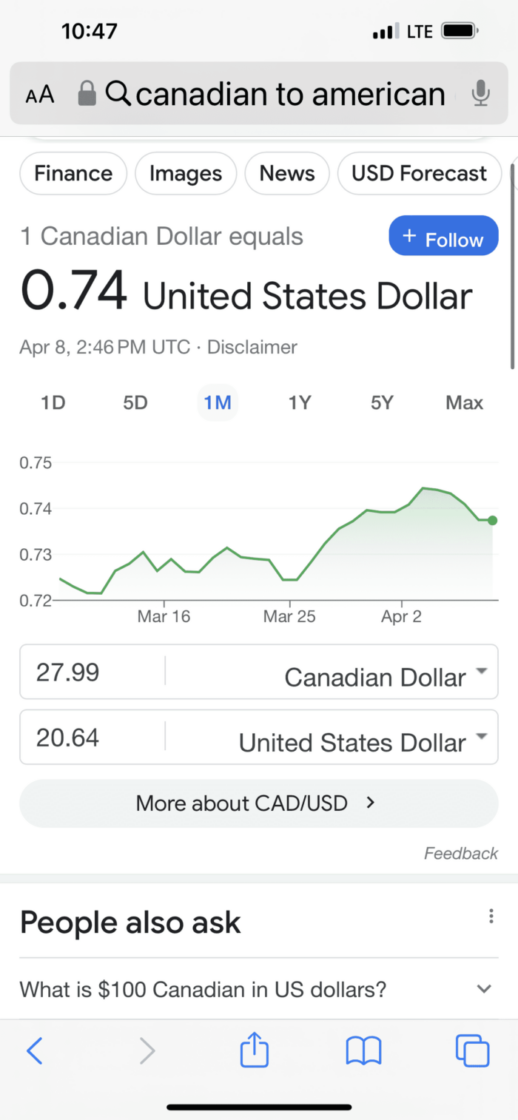The width and height of the screenshot is (518, 1120).
Task: Switch chart to Max range
Action: tap(464, 403)
